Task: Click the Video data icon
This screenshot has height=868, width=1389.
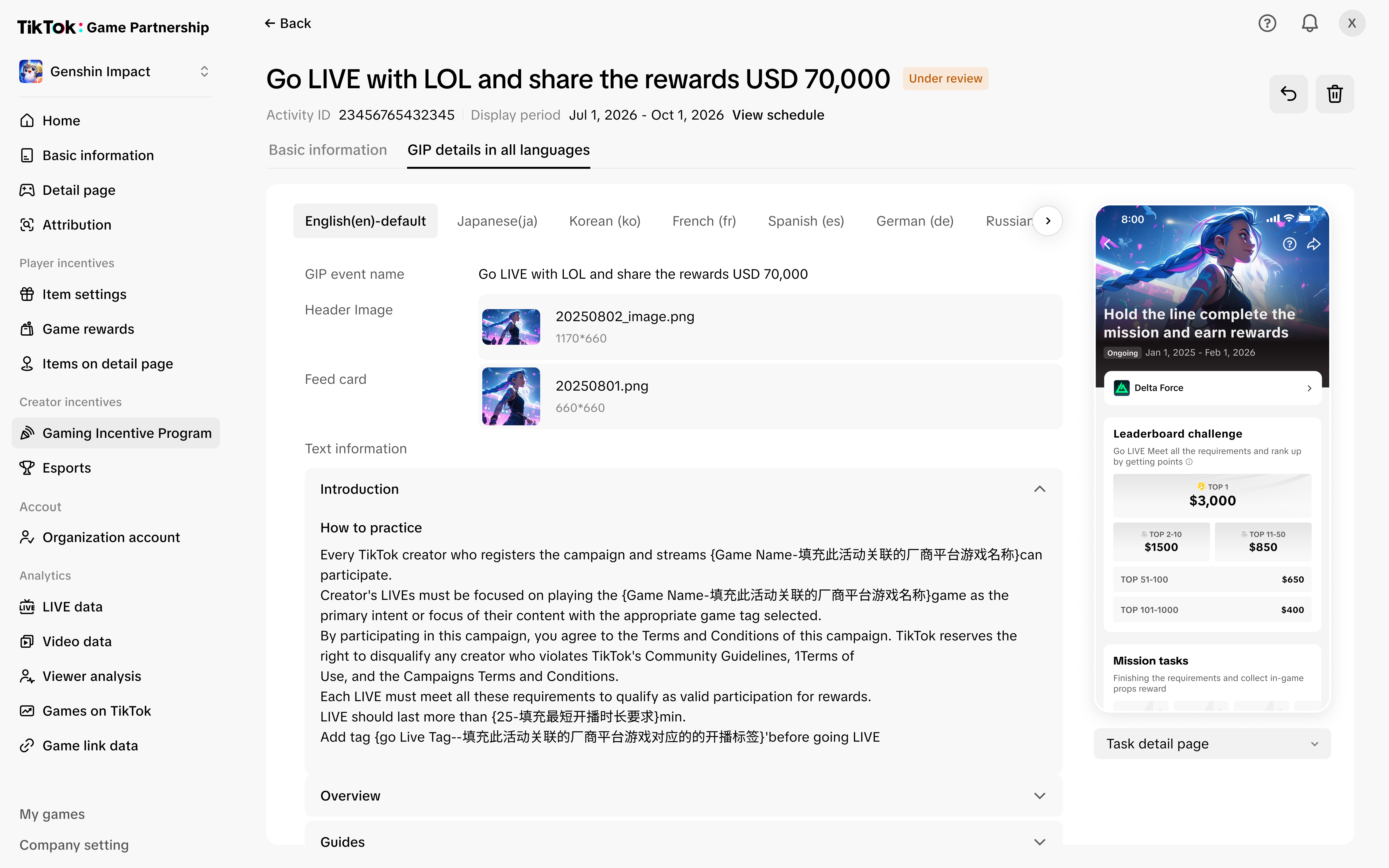Action: click(x=27, y=641)
